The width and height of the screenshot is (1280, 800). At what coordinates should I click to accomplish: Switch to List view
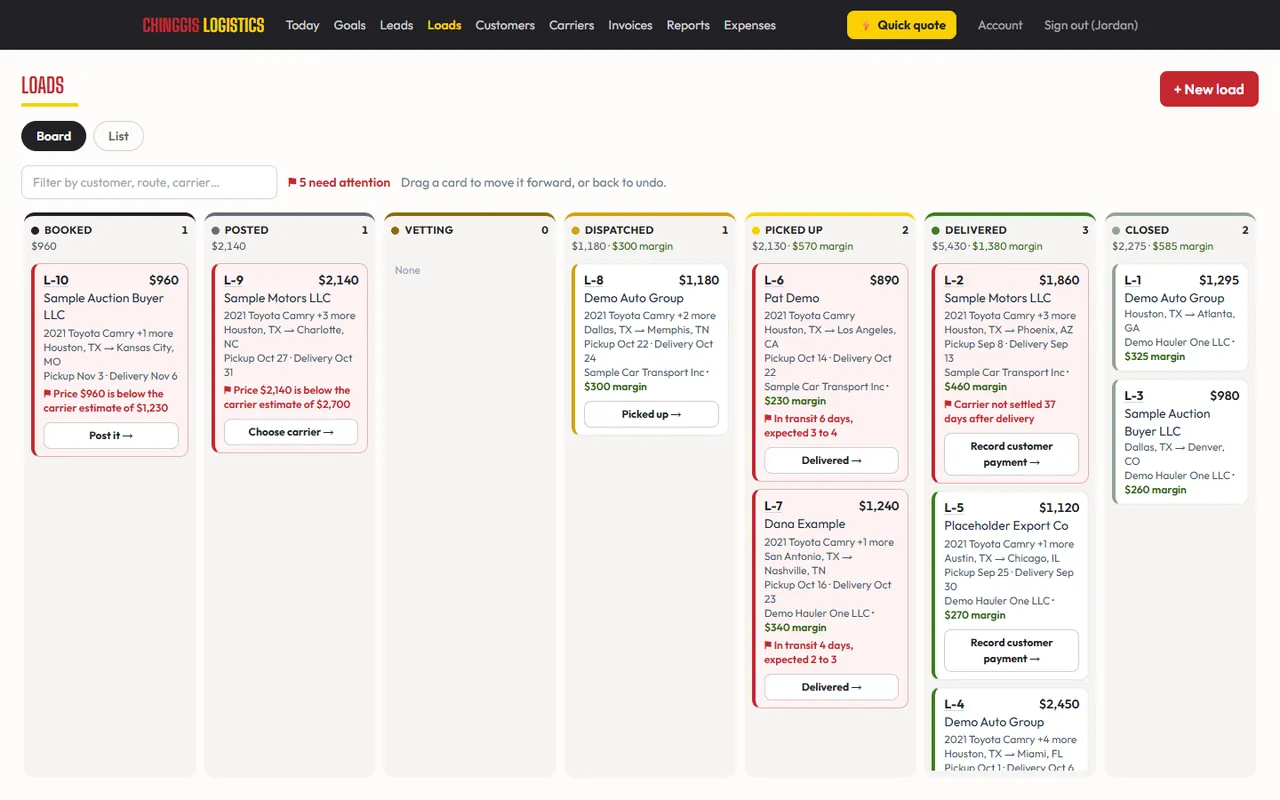pyautogui.click(x=118, y=136)
